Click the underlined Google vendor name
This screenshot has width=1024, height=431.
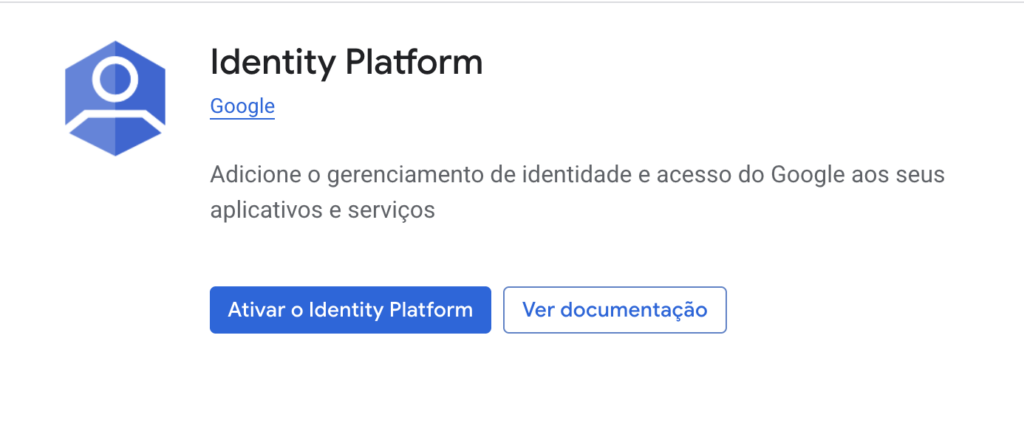point(242,106)
